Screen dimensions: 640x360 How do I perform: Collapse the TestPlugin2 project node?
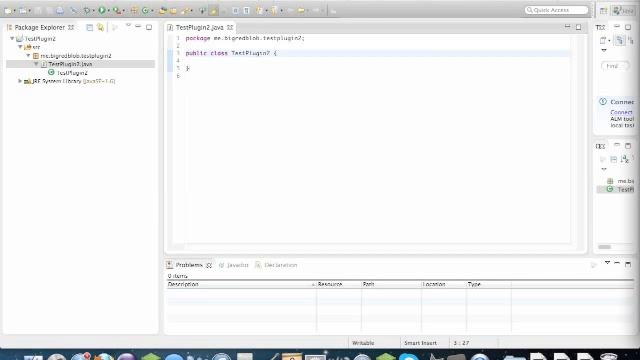click(12, 38)
